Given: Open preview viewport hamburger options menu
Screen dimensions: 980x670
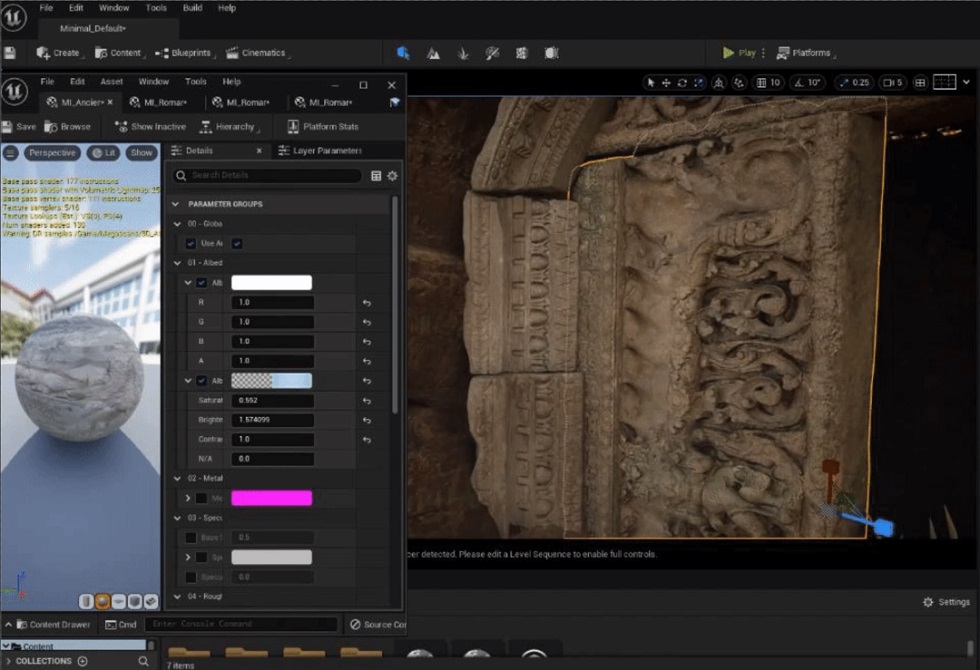Looking at the screenshot, I should tap(11, 153).
